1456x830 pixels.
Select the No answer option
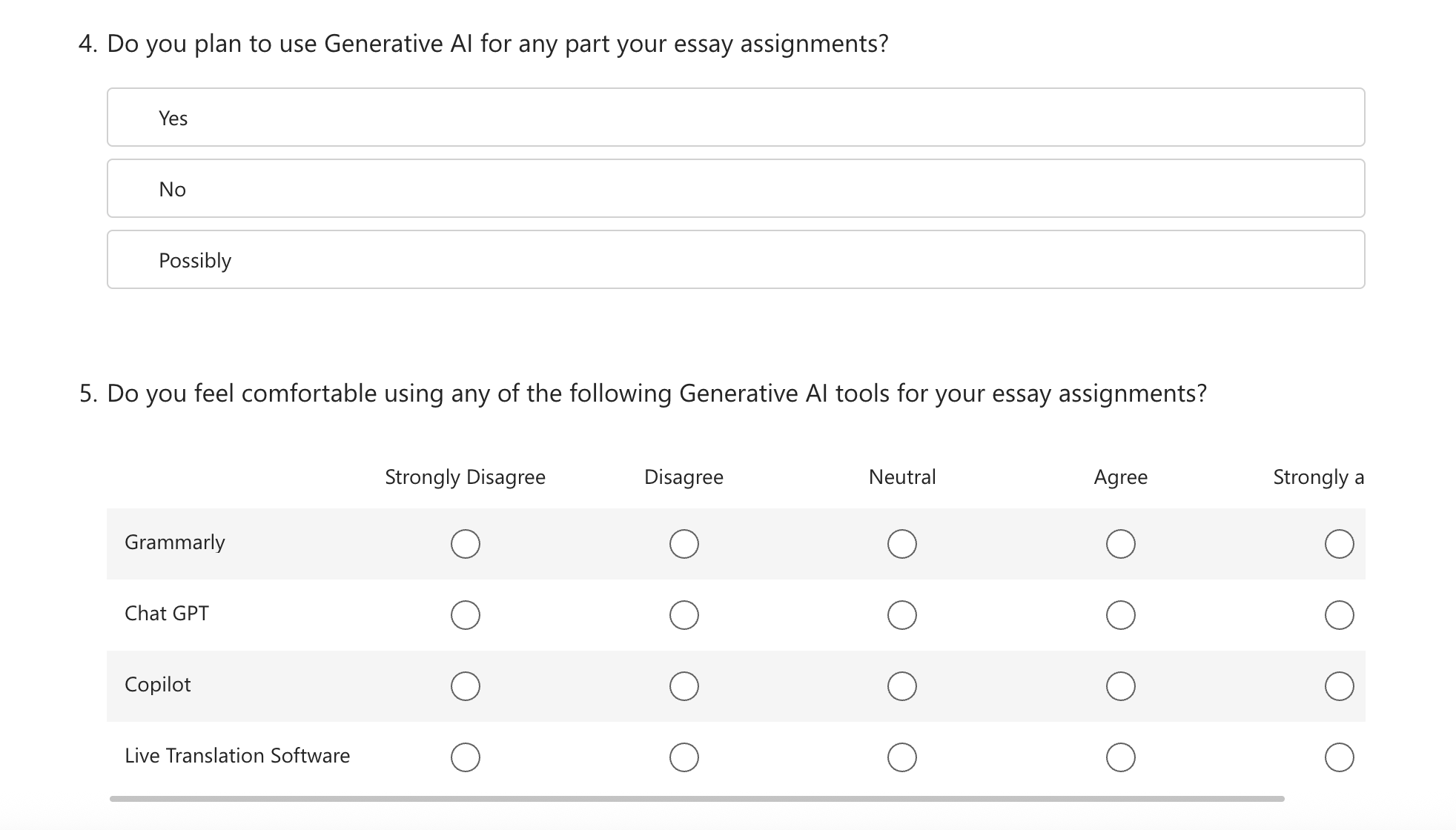[x=734, y=187]
